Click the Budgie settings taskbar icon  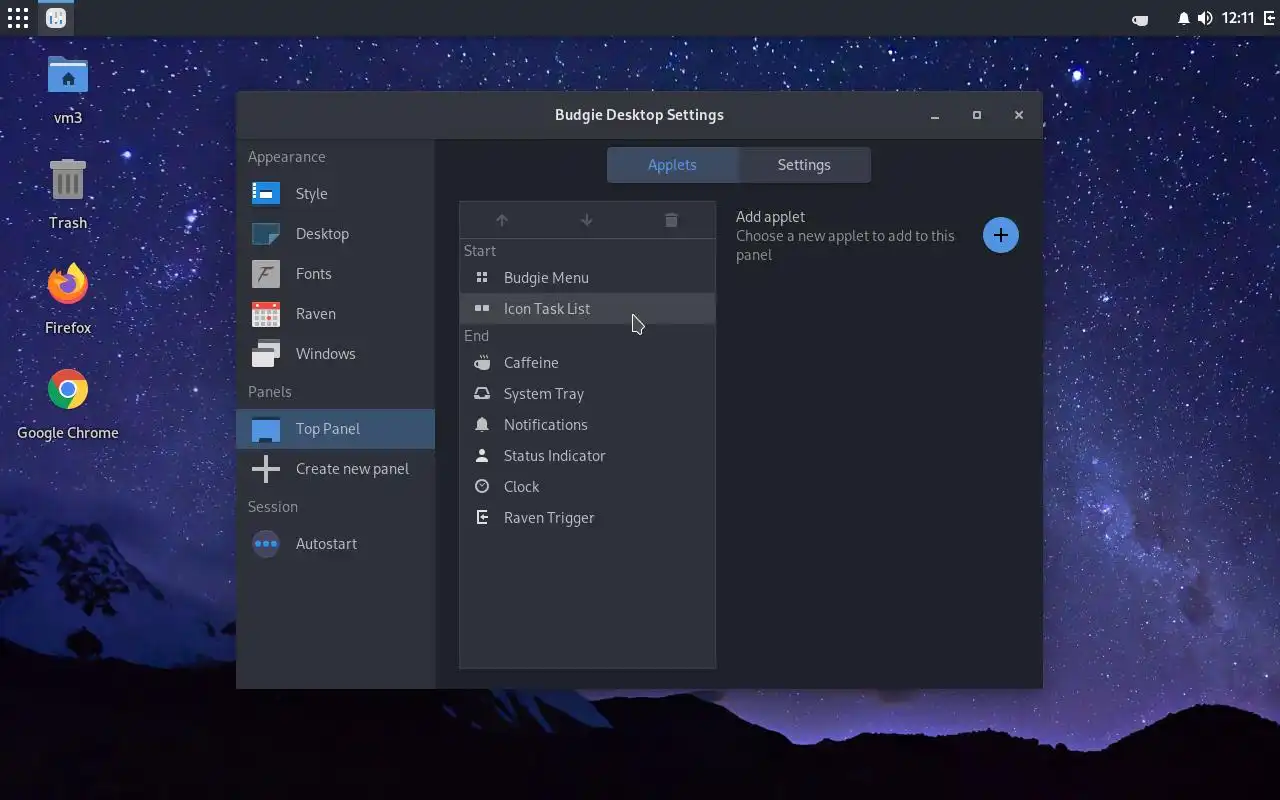(x=57, y=18)
